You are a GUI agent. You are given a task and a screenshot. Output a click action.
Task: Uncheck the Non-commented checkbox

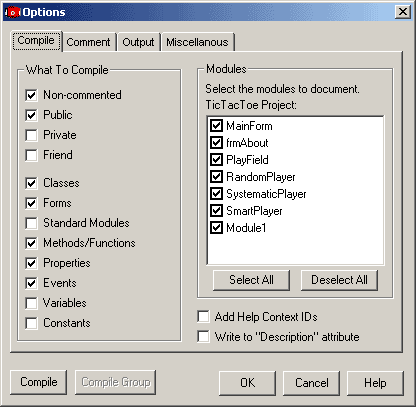point(31,95)
